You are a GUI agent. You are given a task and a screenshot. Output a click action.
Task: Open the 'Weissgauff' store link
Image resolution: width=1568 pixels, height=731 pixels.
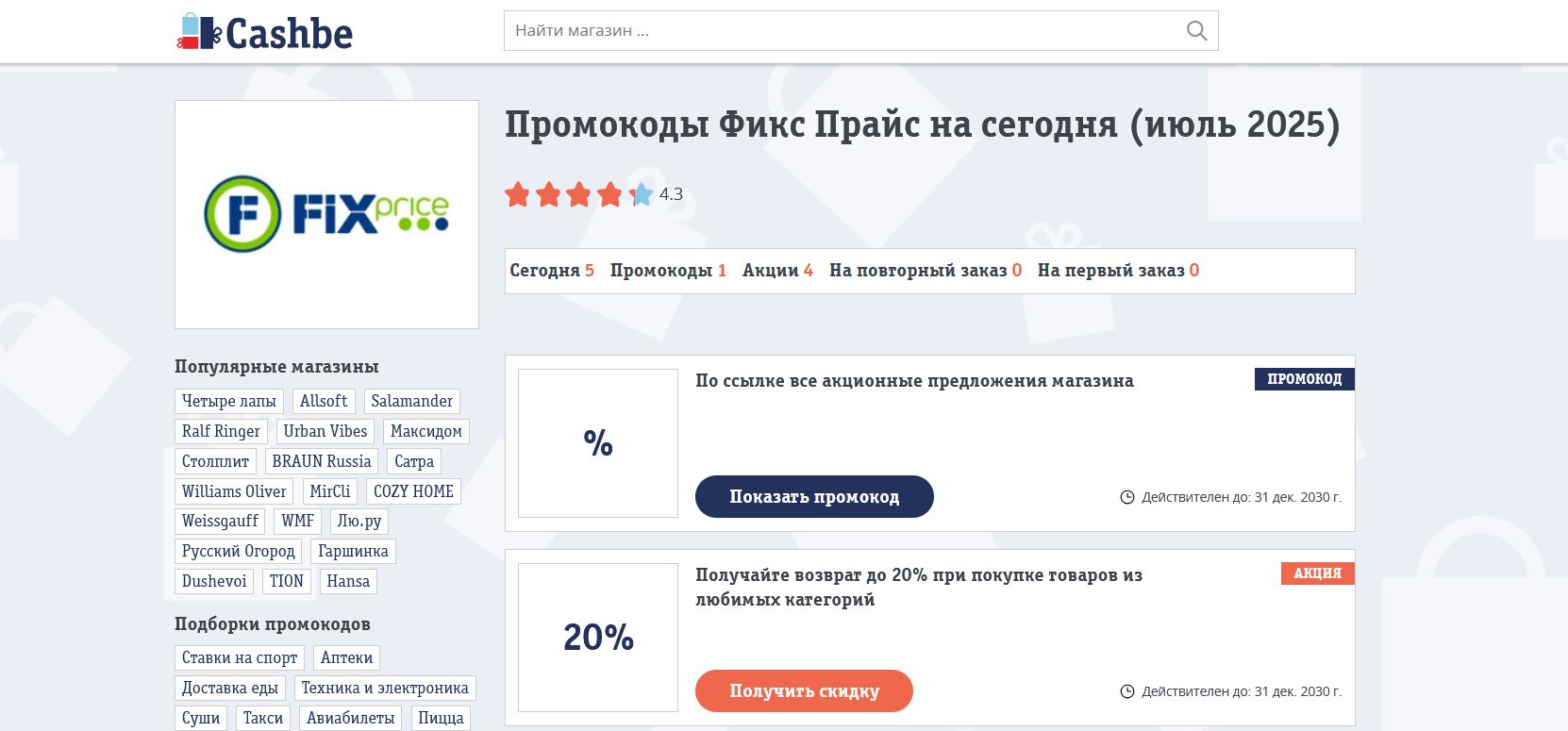click(x=220, y=521)
